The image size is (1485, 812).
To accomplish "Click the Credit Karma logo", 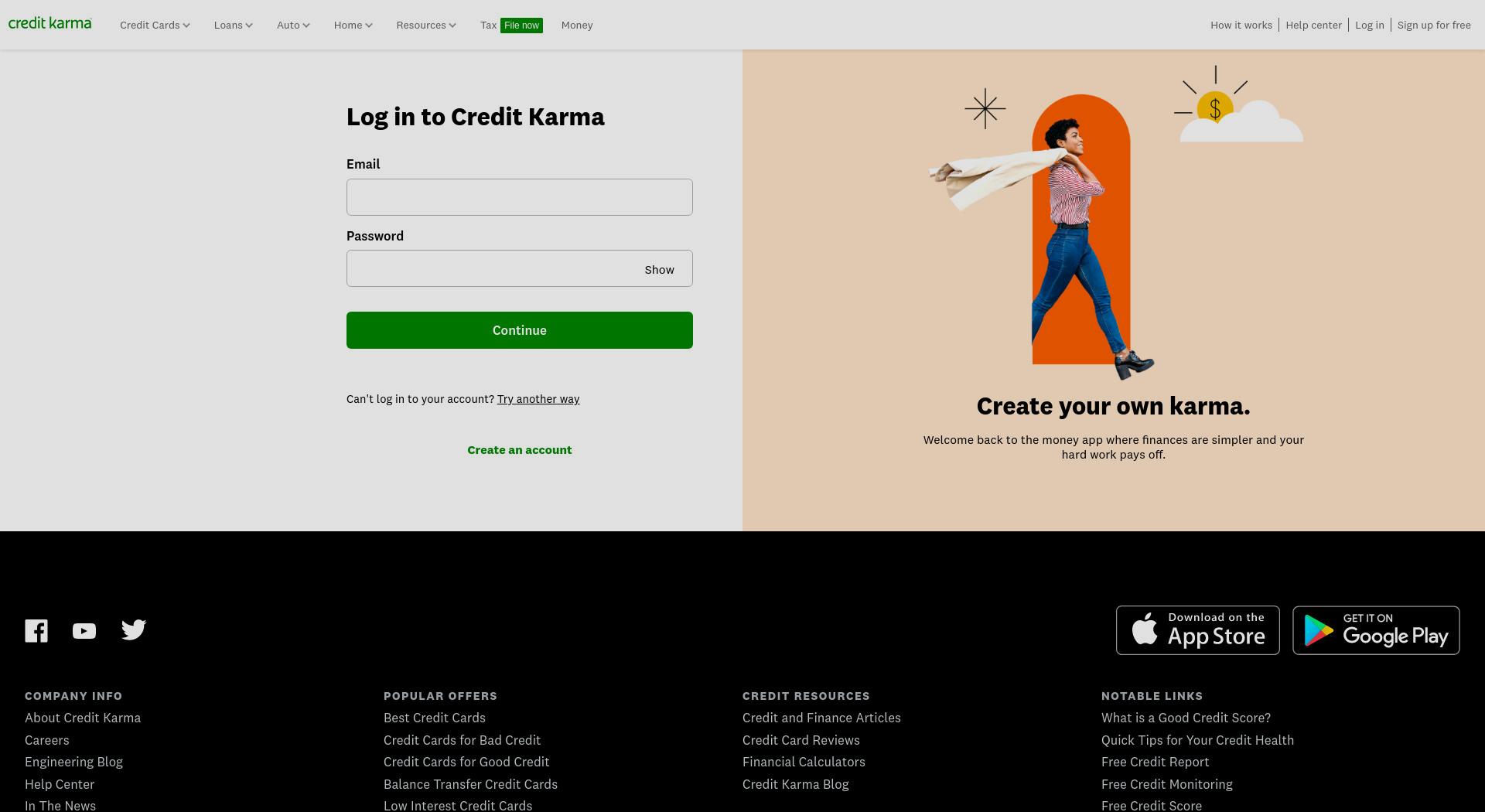I will 50,23.
